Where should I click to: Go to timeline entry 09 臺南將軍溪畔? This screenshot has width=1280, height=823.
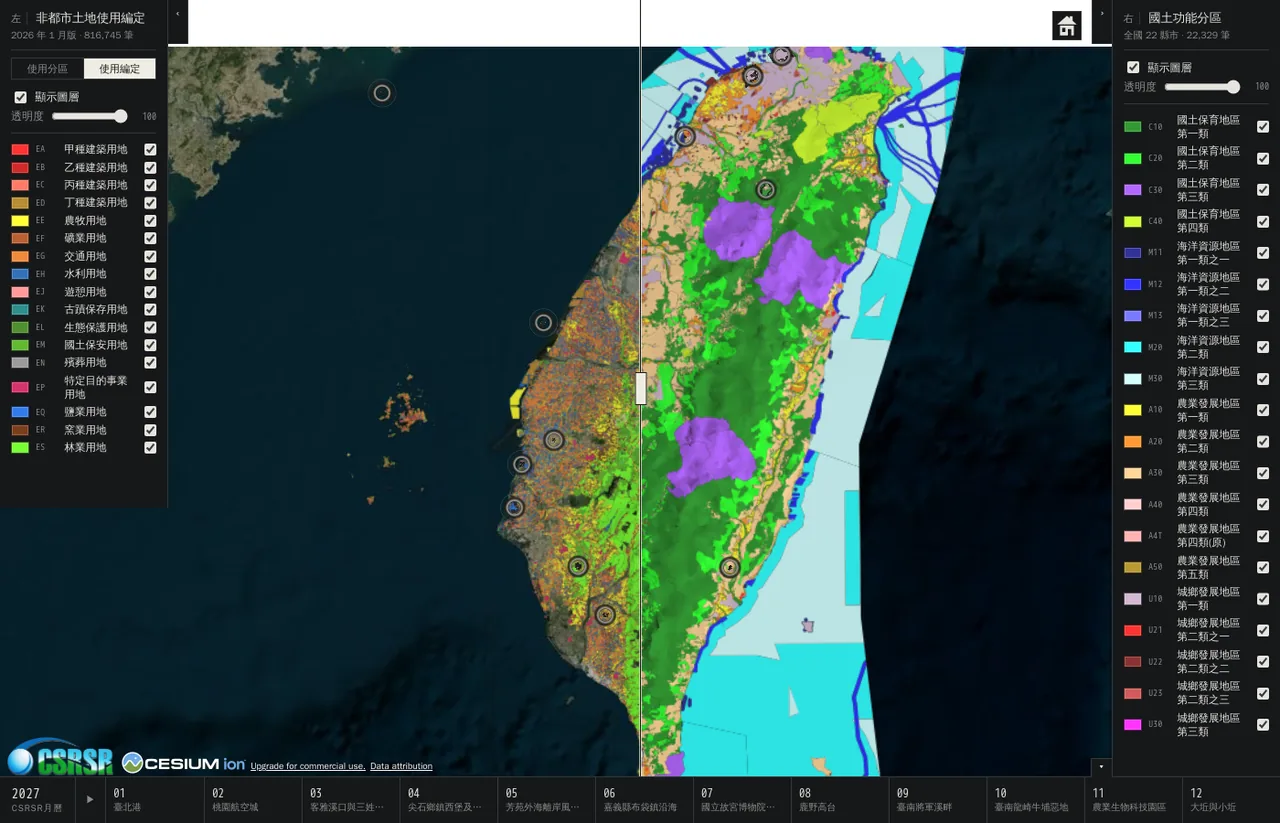(937, 800)
